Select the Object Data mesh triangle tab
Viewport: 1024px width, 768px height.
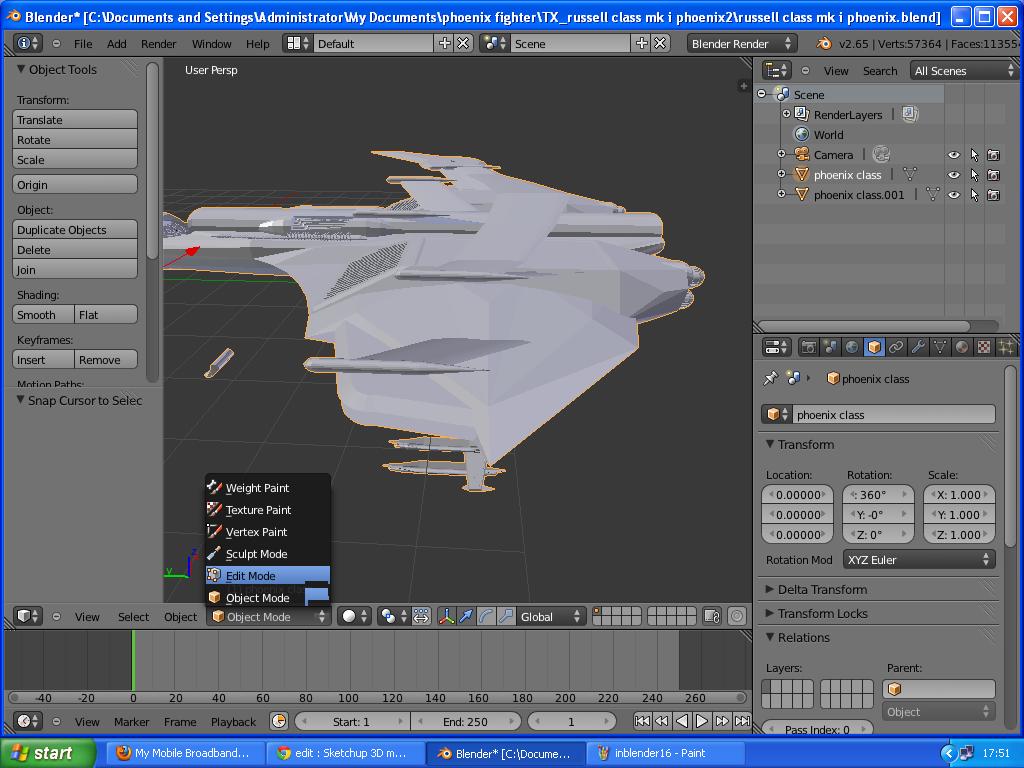(940, 347)
